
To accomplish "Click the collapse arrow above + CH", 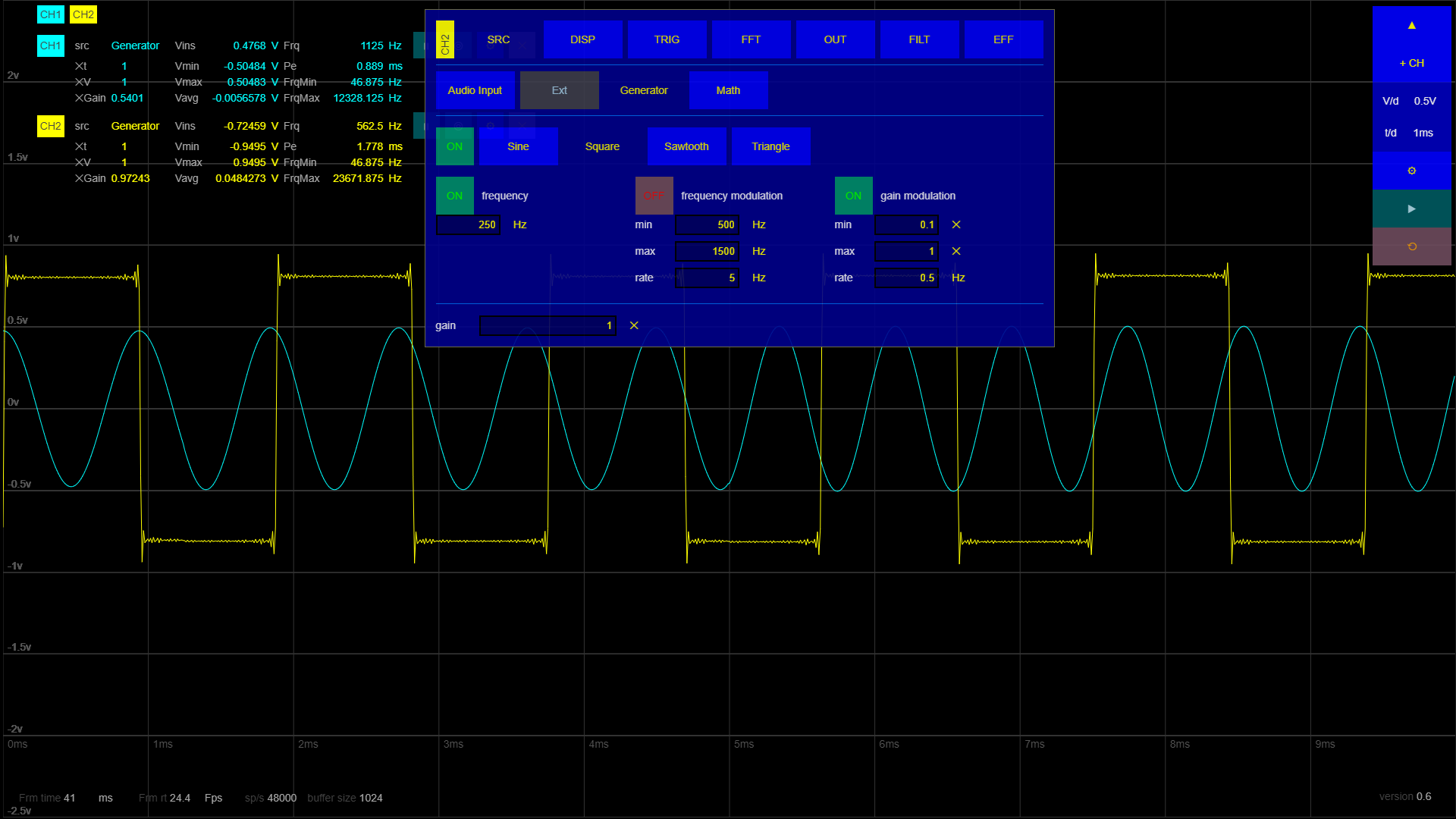I will click(x=1411, y=25).
